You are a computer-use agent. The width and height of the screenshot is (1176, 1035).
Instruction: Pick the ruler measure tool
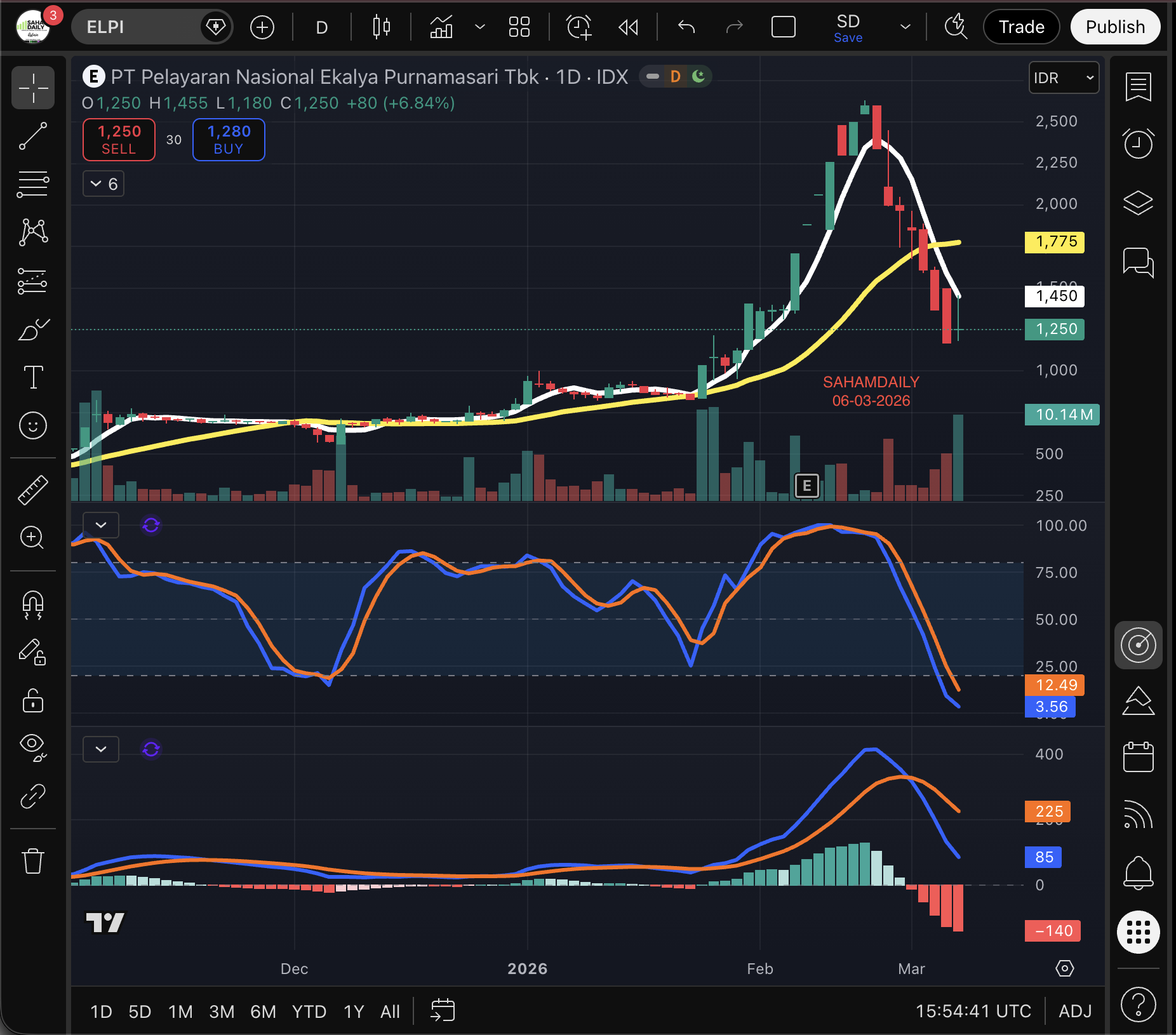33,490
